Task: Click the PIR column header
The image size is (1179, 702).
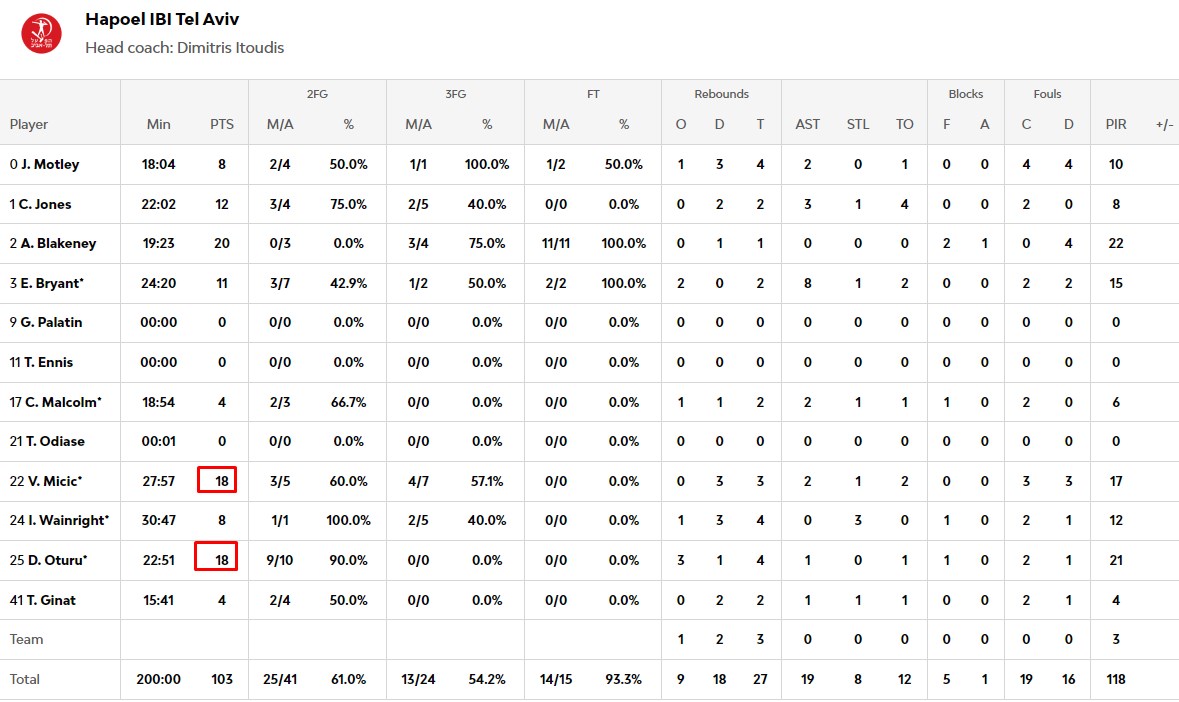Action: (1116, 124)
